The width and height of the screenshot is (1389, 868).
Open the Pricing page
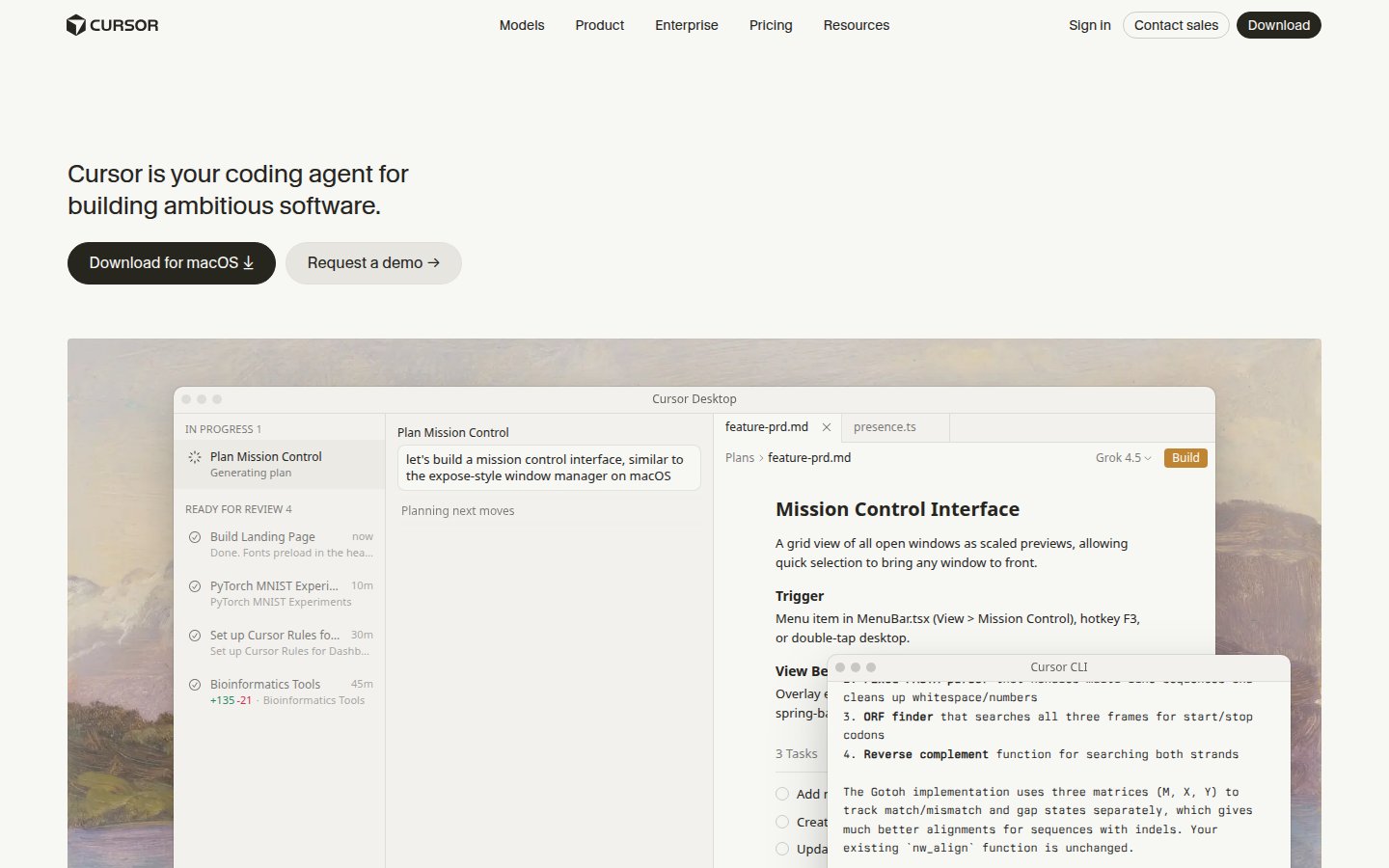click(x=771, y=25)
